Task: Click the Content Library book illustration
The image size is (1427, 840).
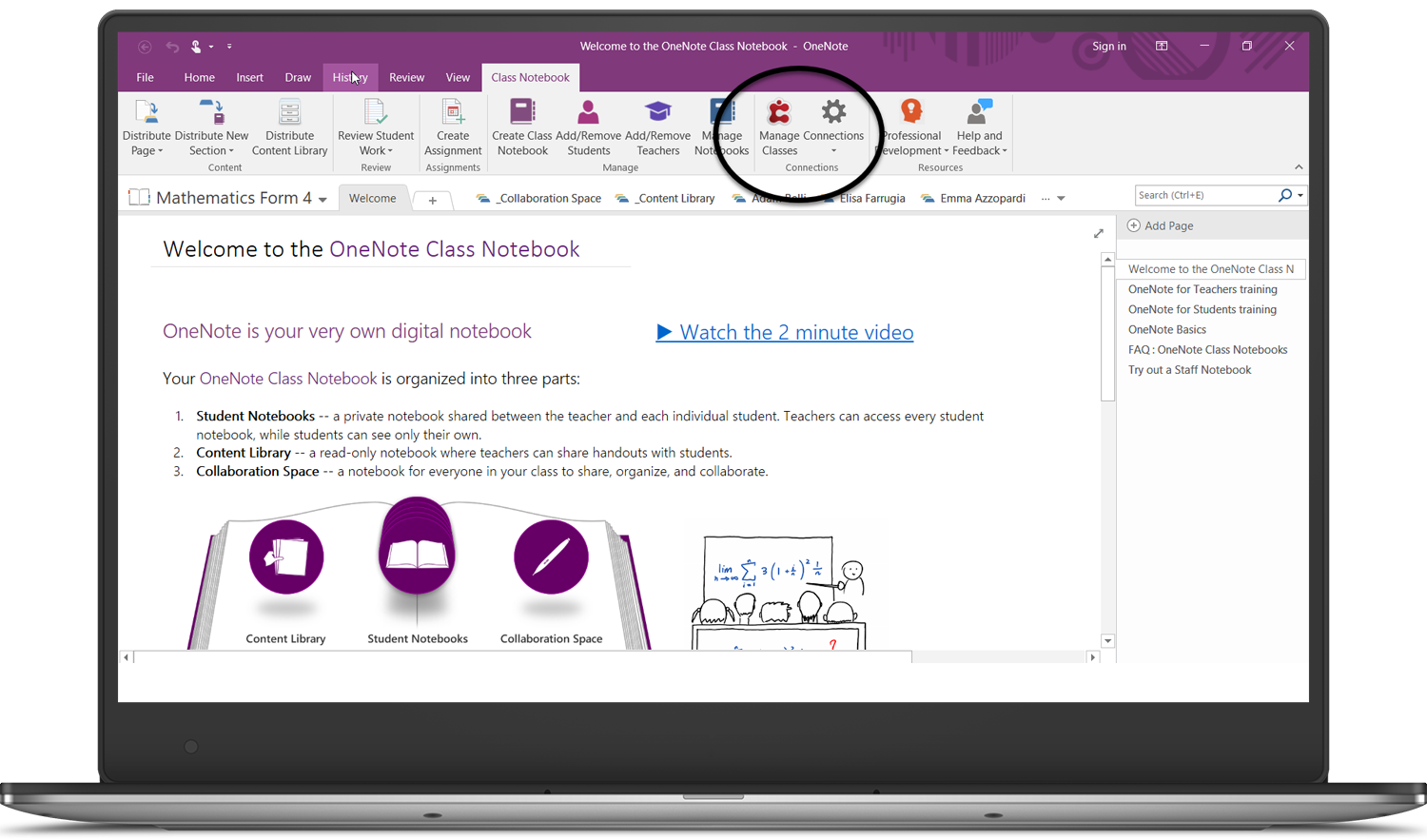Action: tap(286, 557)
